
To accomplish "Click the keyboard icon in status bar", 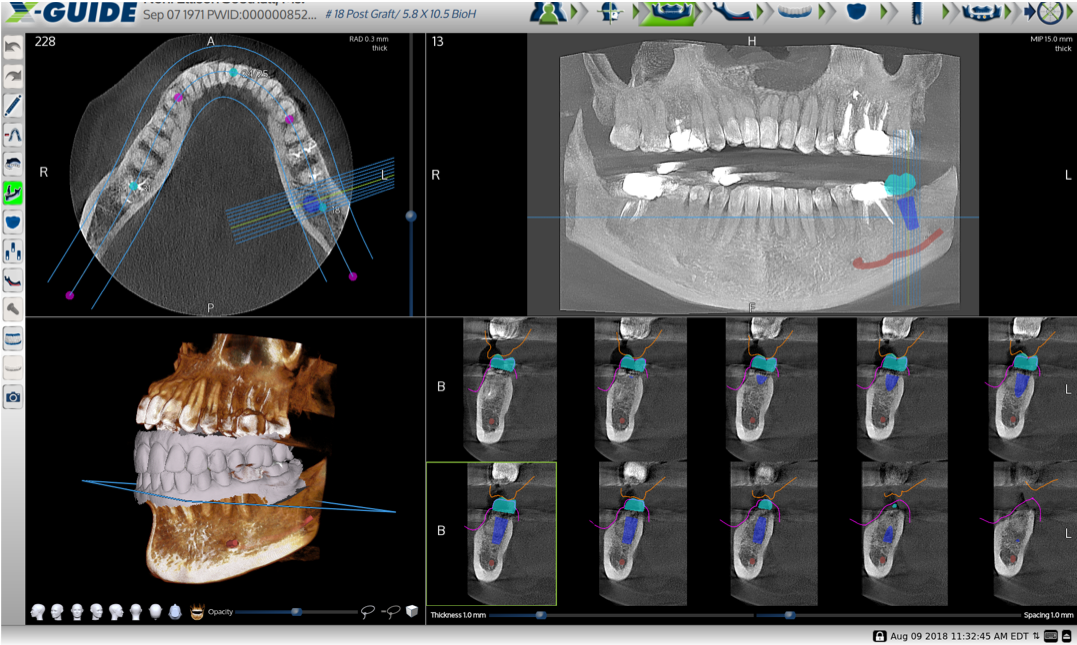I will pyautogui.click(x=1050, y=636).
